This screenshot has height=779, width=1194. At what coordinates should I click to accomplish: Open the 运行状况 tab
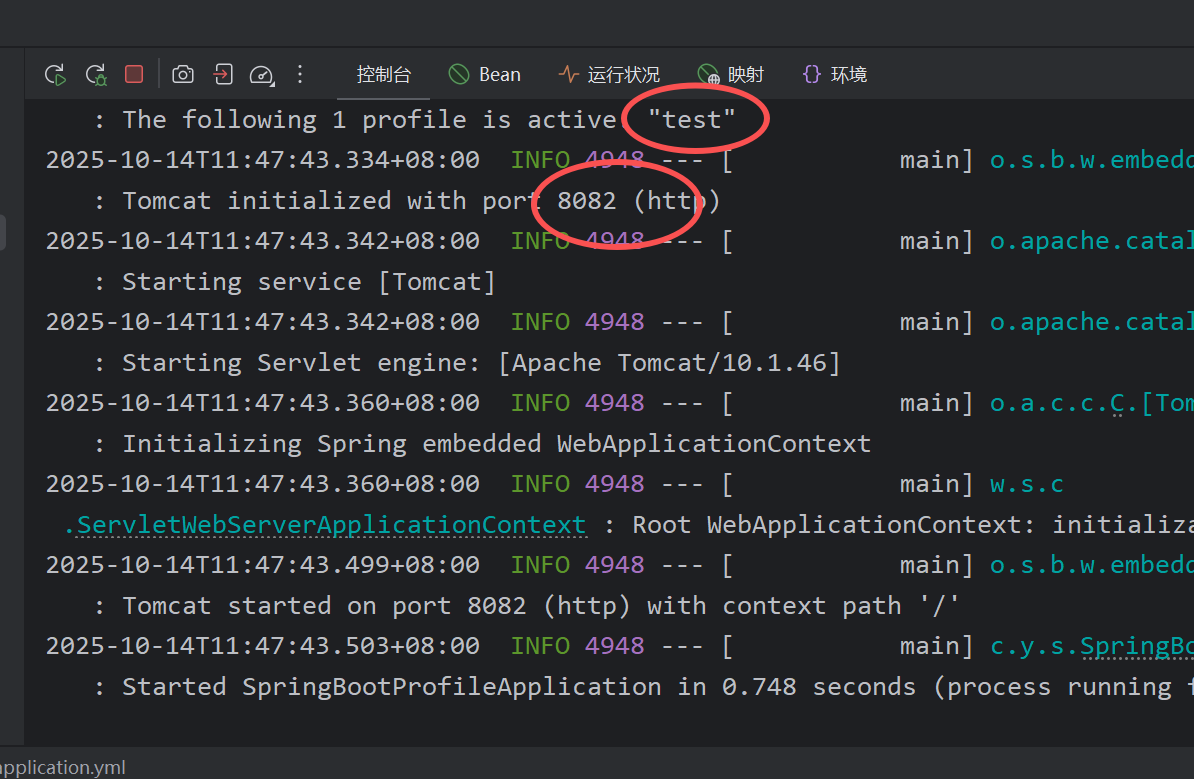coord(609,75)
